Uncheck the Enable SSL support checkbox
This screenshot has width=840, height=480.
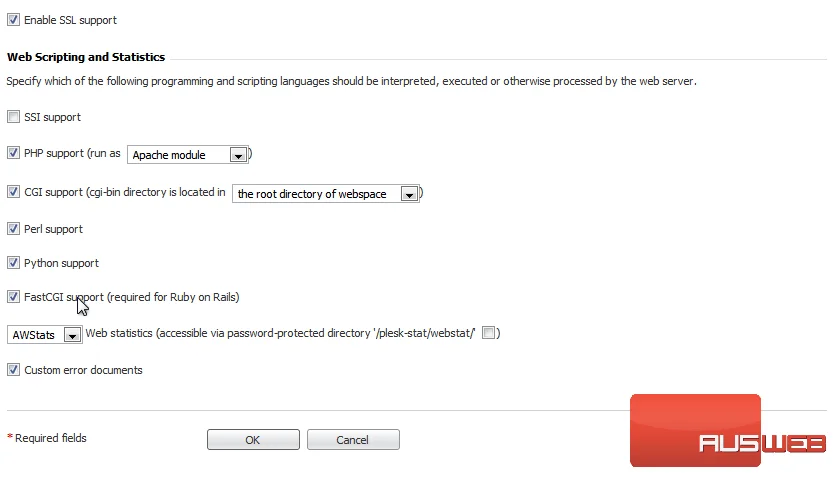point(13,20)
